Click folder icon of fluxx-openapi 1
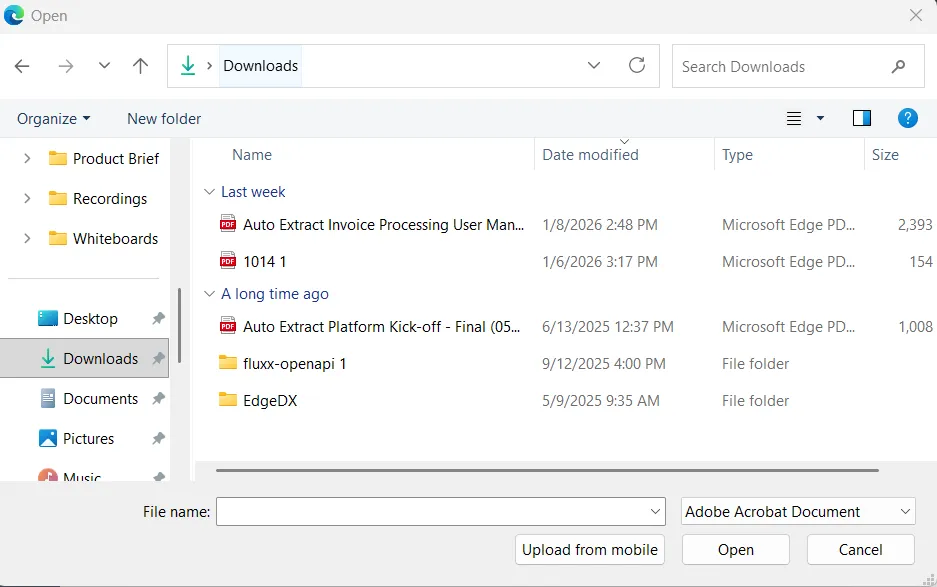The height and width of the screenshot is (587, 937). pos(228,362)
